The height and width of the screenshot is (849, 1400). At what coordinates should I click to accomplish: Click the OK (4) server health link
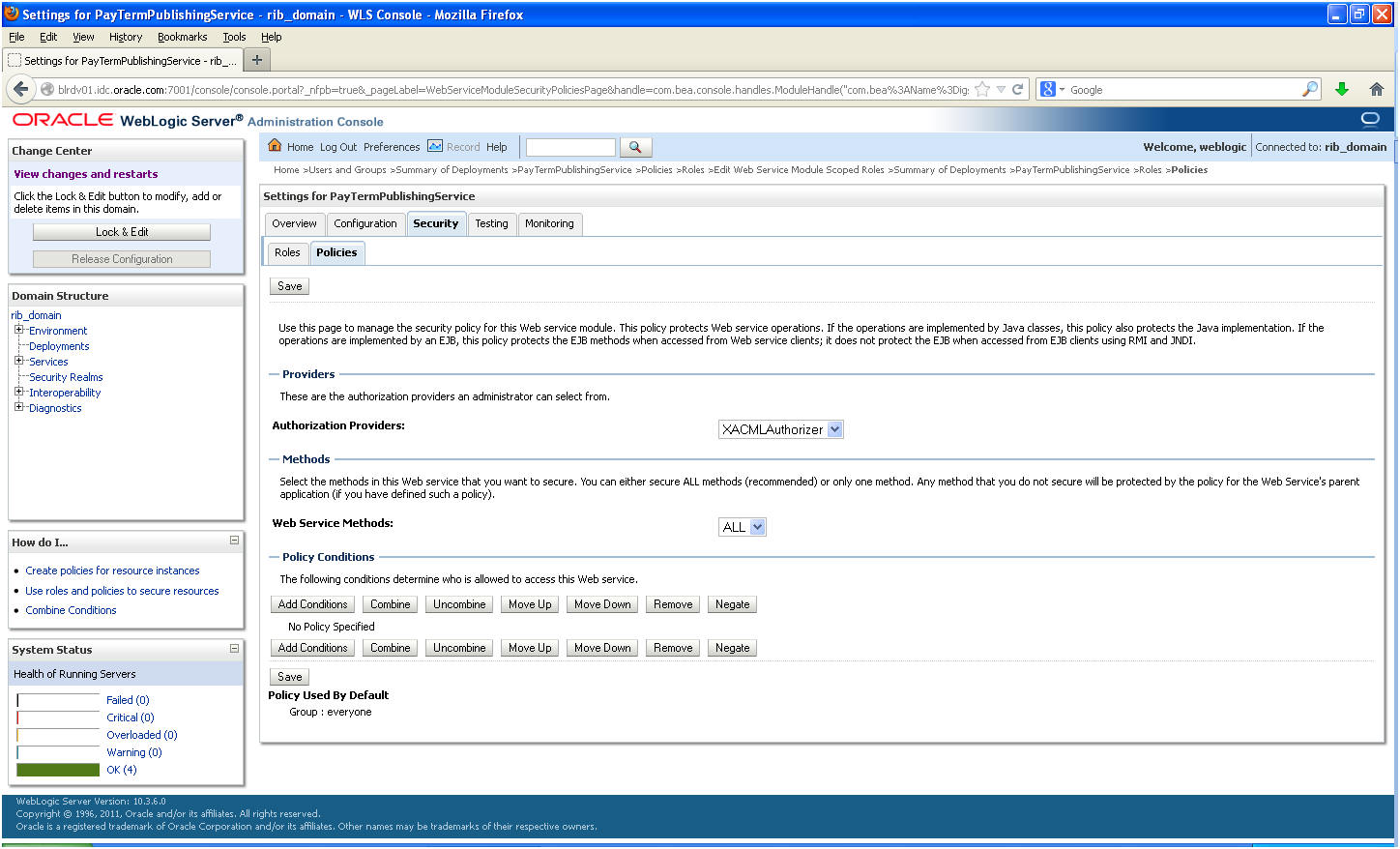(122, 770)
